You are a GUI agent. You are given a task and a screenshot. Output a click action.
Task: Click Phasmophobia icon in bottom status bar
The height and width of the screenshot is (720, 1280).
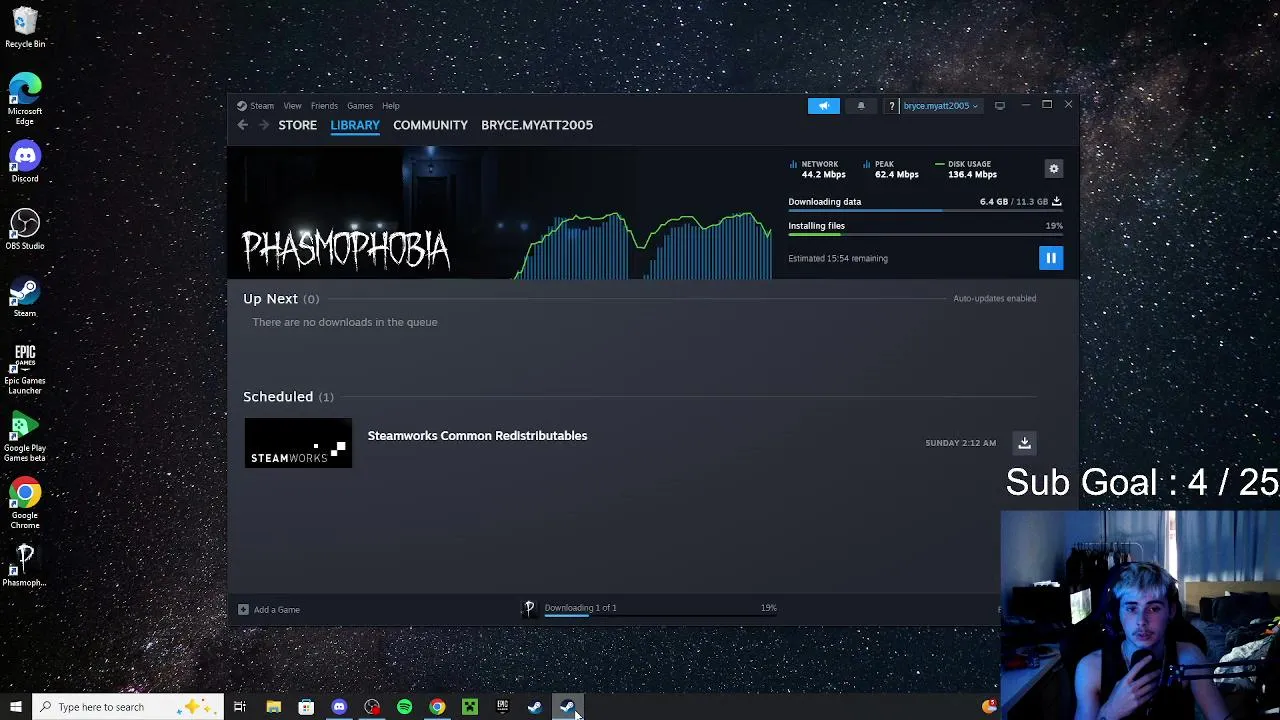[529, 608]
